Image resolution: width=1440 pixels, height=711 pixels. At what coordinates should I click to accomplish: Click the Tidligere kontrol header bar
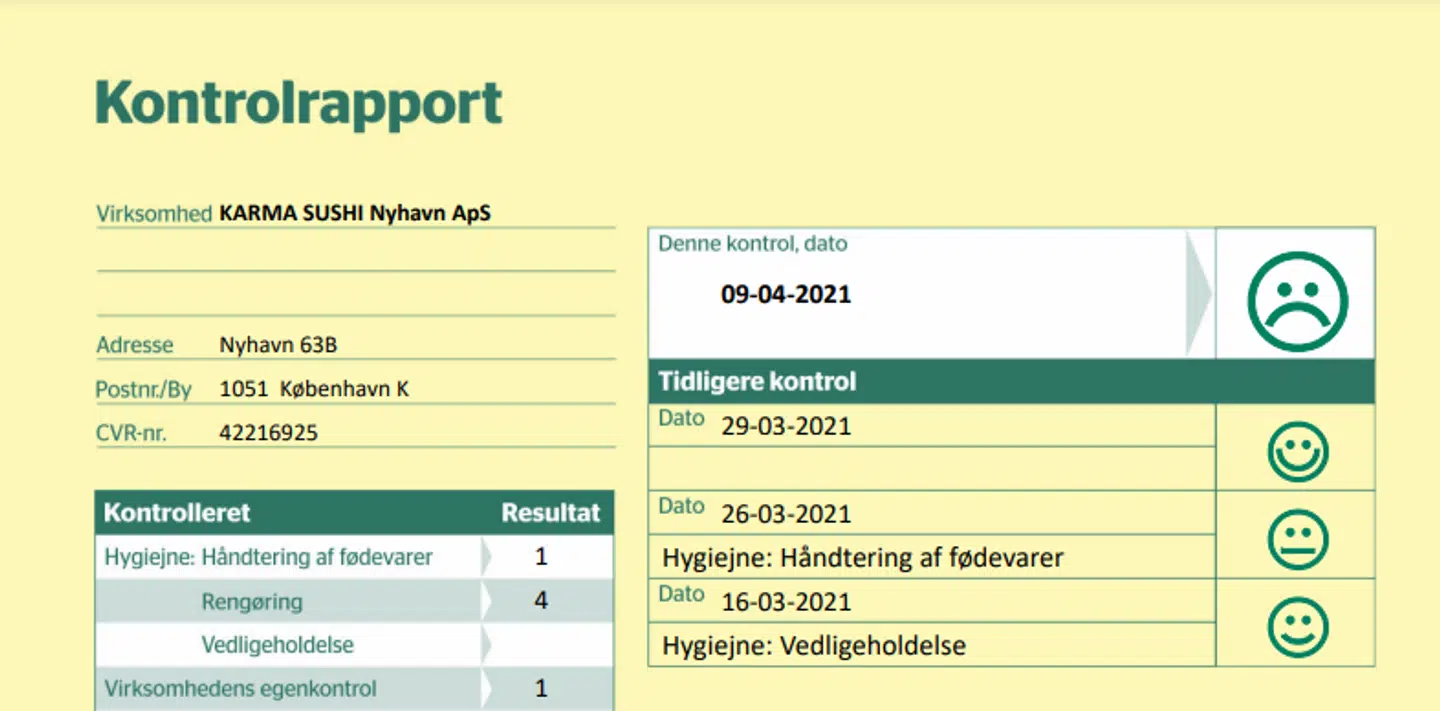tap(1010, 382)
